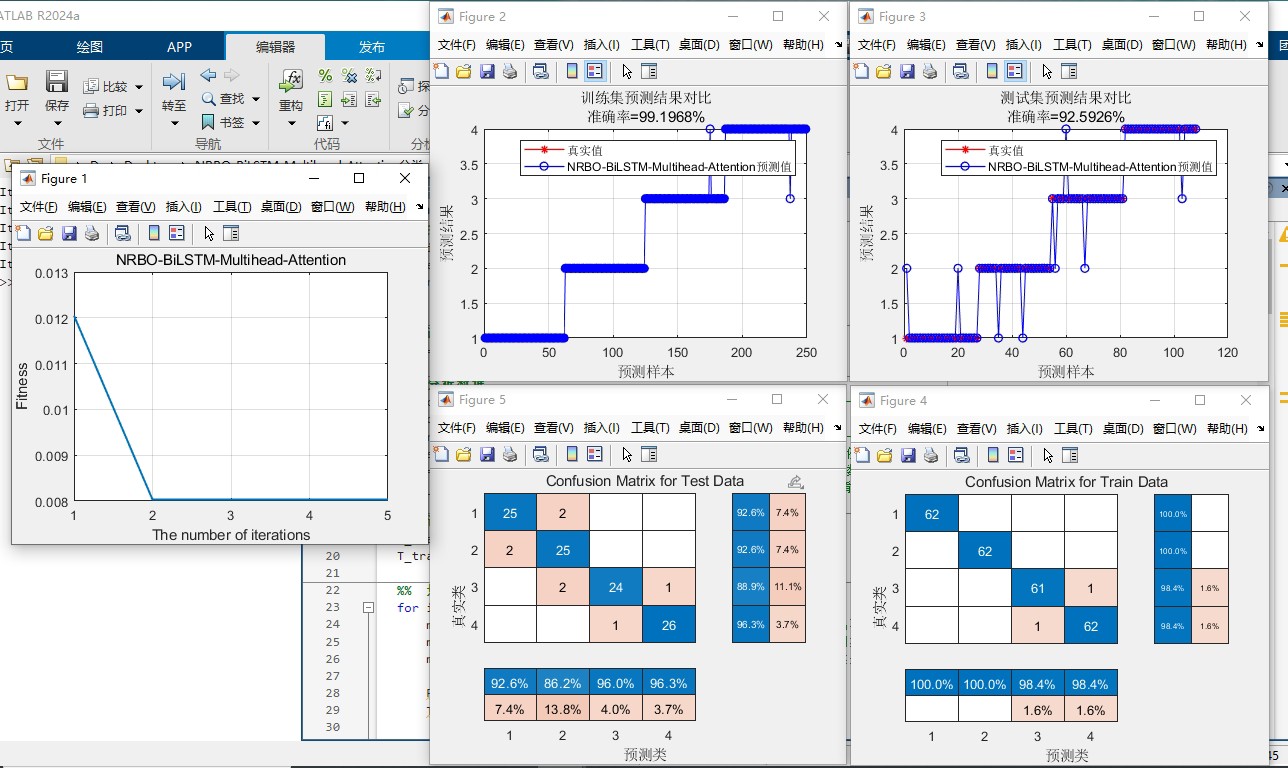Open 工具(T) menu in Figure 3

tap(1071, 45)
